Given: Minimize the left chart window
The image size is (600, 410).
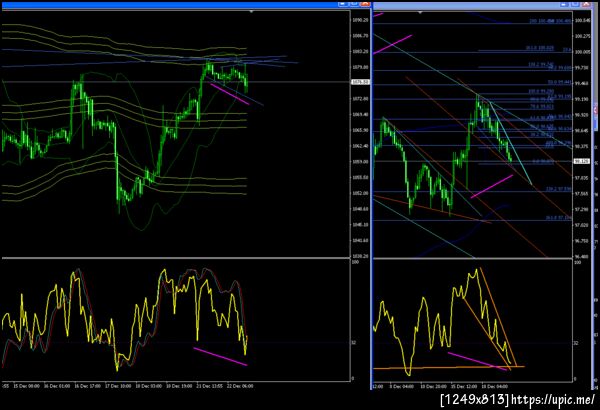Looking at the screenshot, I should pos(343,3).
